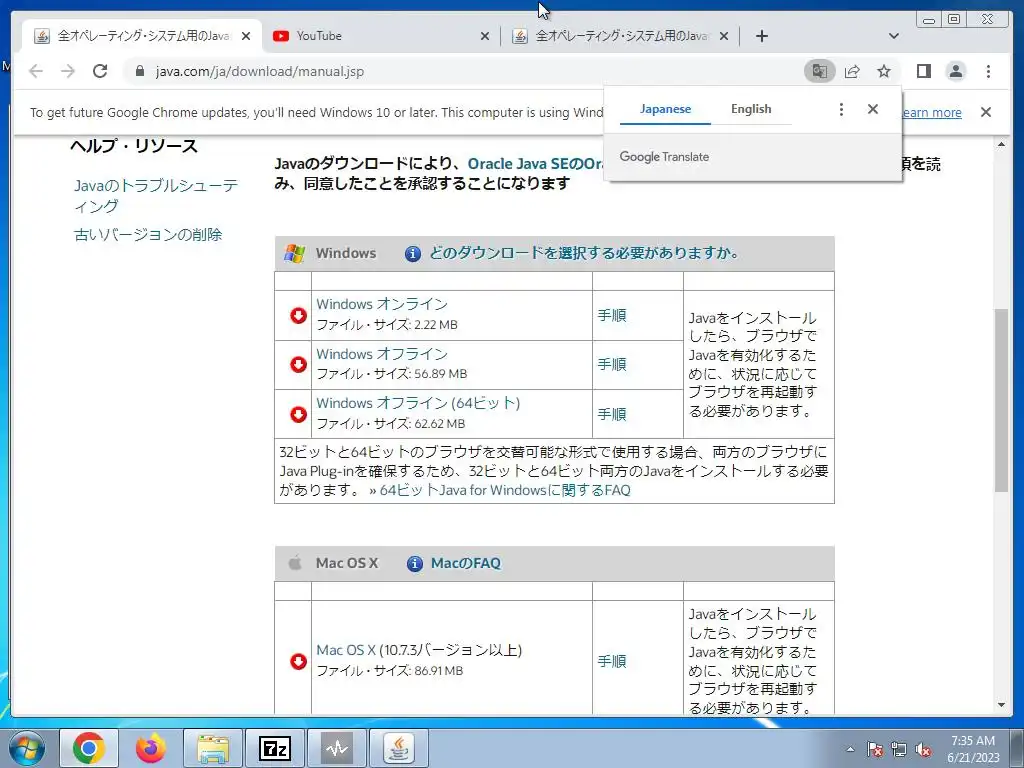Switch to the third Java download tab

[x=620, y=36]
